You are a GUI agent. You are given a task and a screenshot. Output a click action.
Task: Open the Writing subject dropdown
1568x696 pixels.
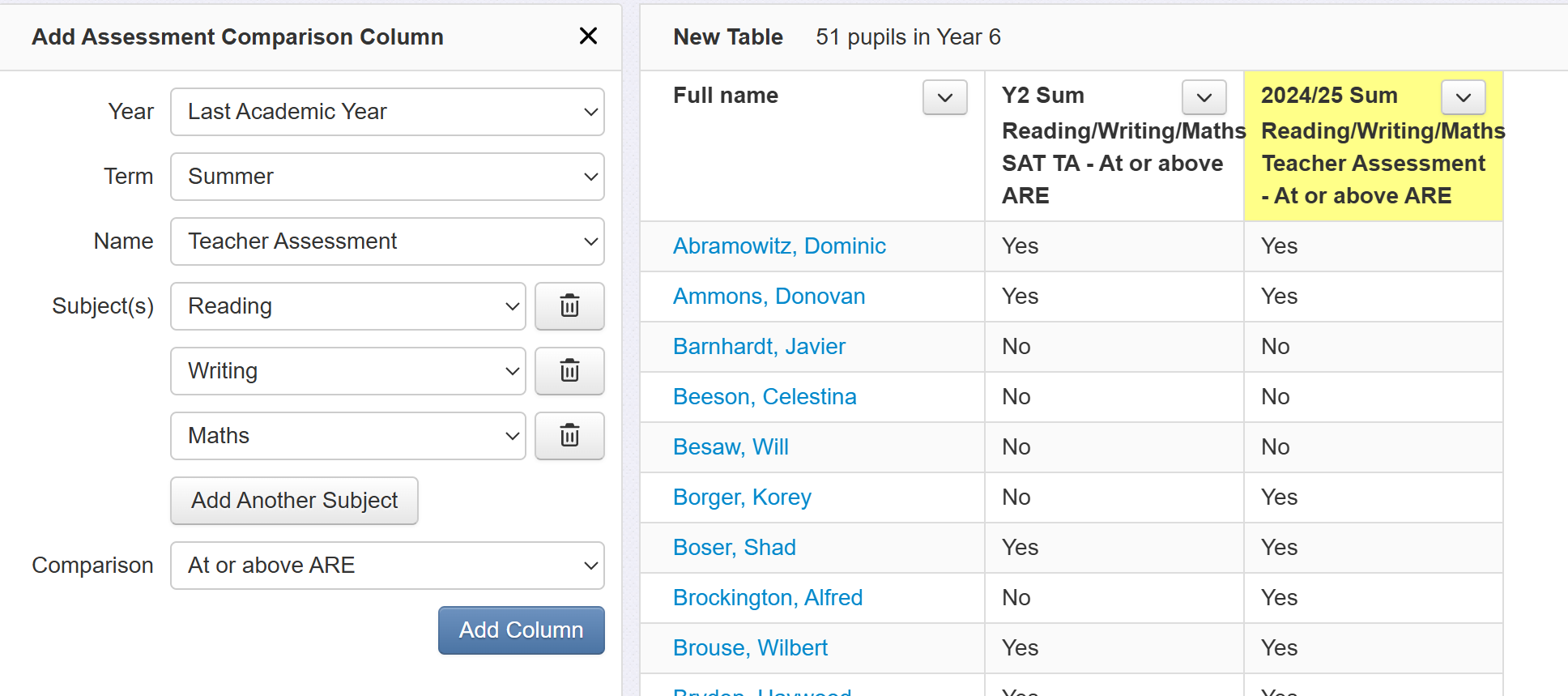pyautogui.click(x=347, y=371)
